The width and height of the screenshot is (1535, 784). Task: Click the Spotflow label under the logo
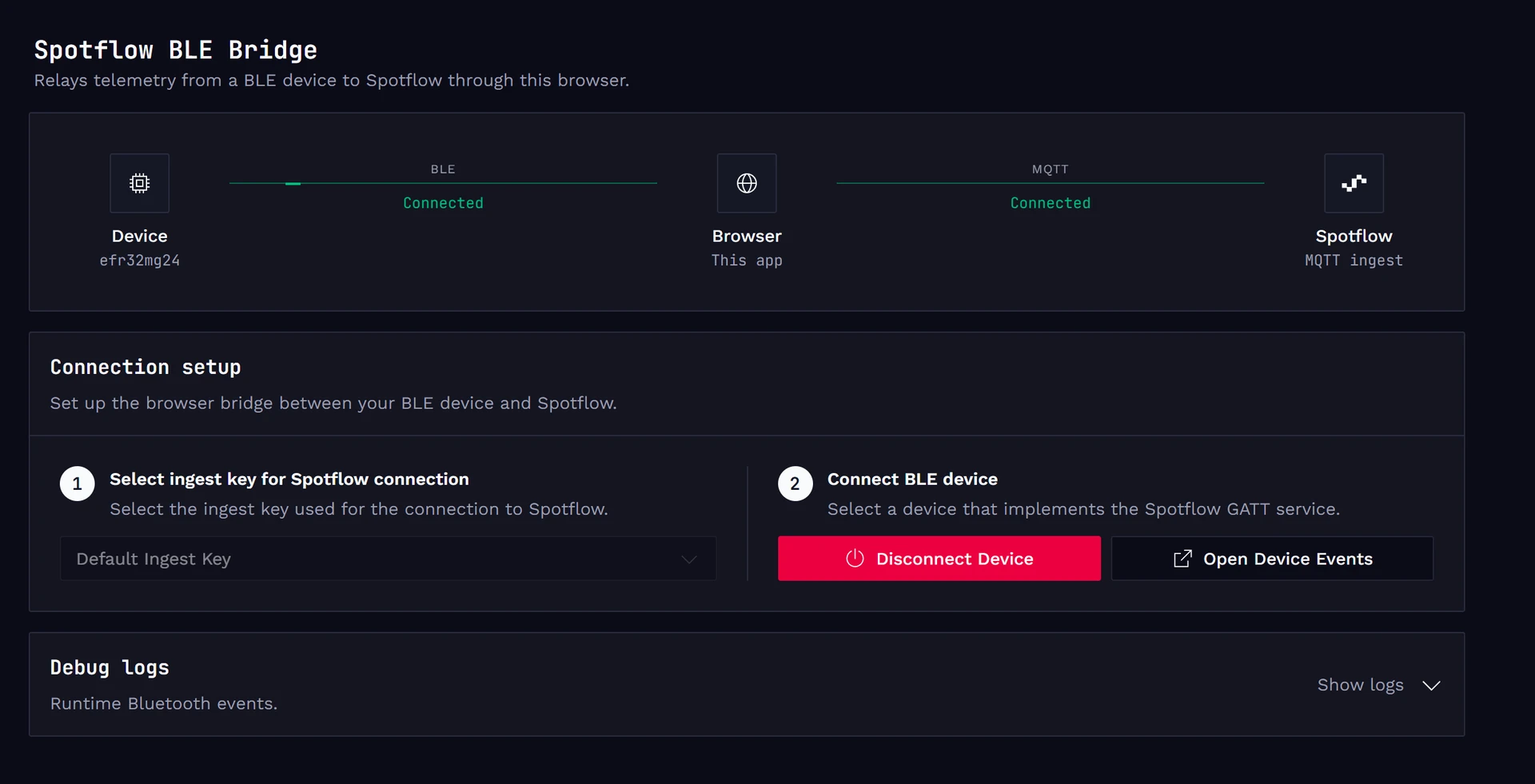1354,236
